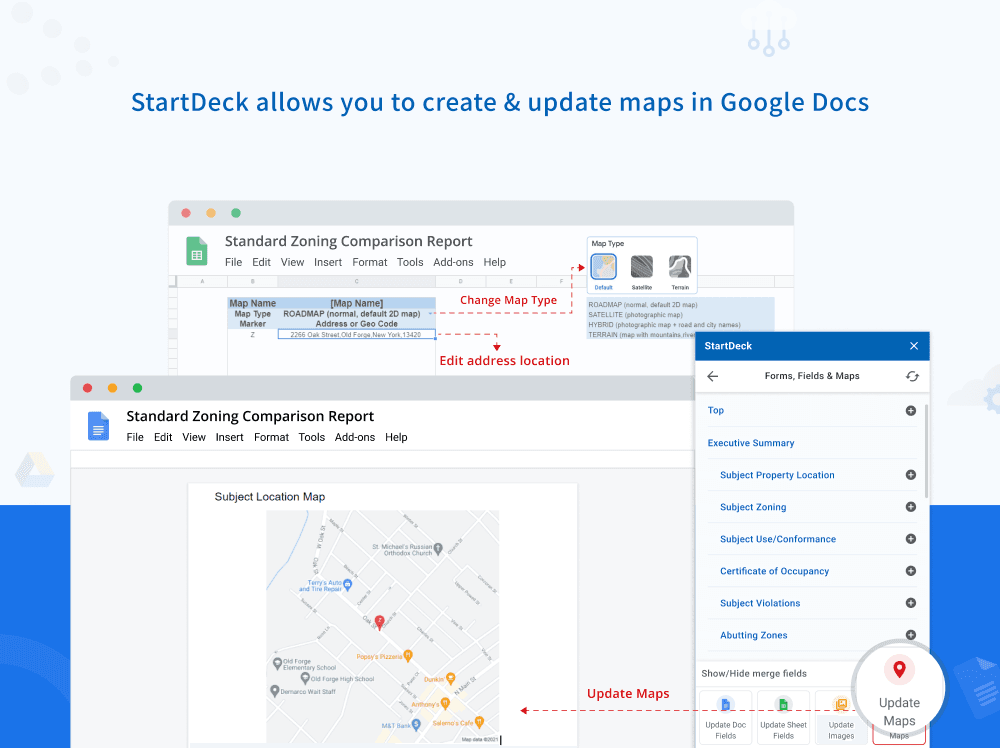Open View menu in the Docs window
This screenshot has height=748, width=1000.
(194, 437)
